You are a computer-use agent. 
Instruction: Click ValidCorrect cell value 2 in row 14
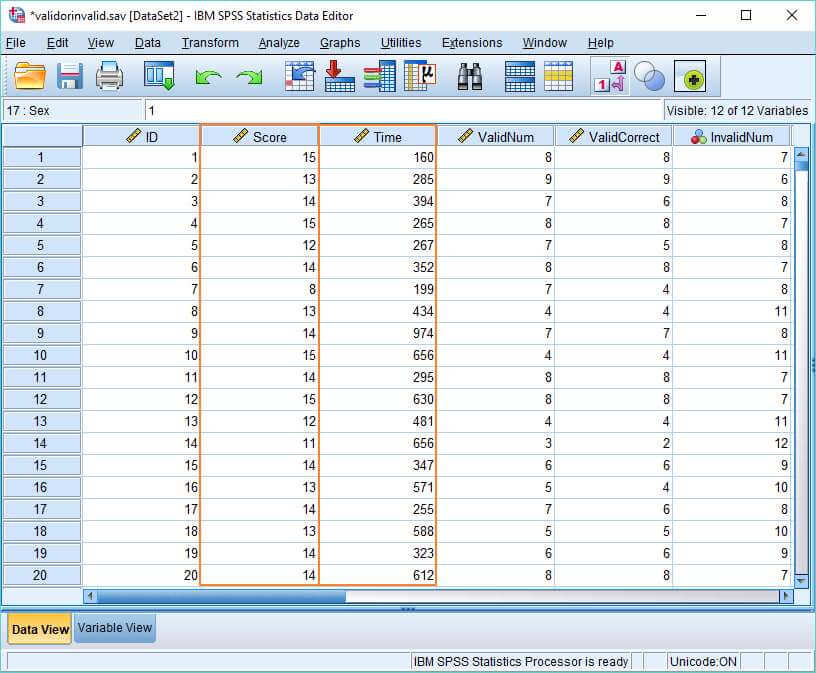click(x=614, y=443)
